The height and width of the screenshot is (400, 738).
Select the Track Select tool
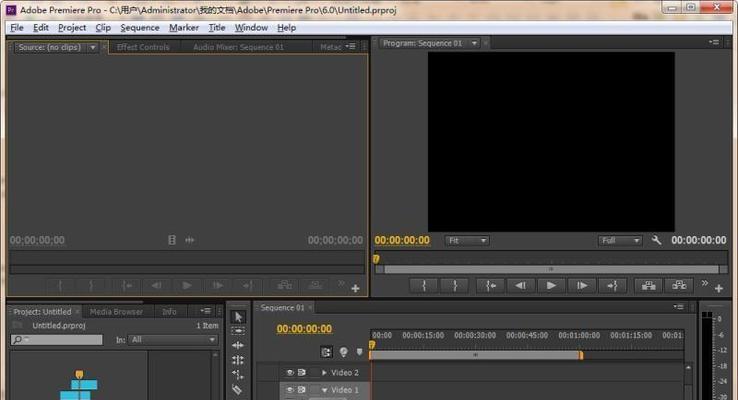[x=238, y=331]
